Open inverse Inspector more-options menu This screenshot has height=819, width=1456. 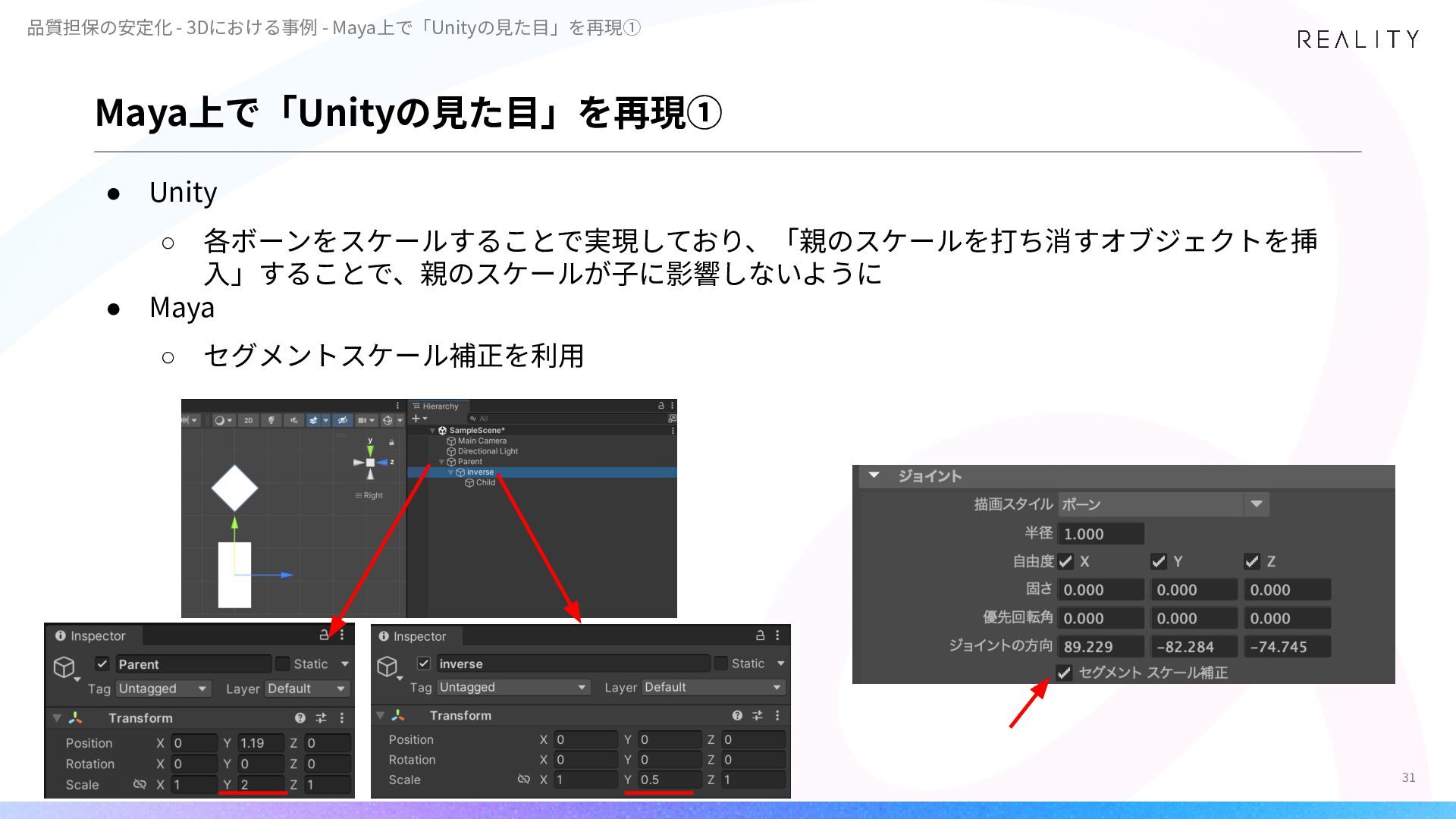pyautogui.click(x=777, y=635)
